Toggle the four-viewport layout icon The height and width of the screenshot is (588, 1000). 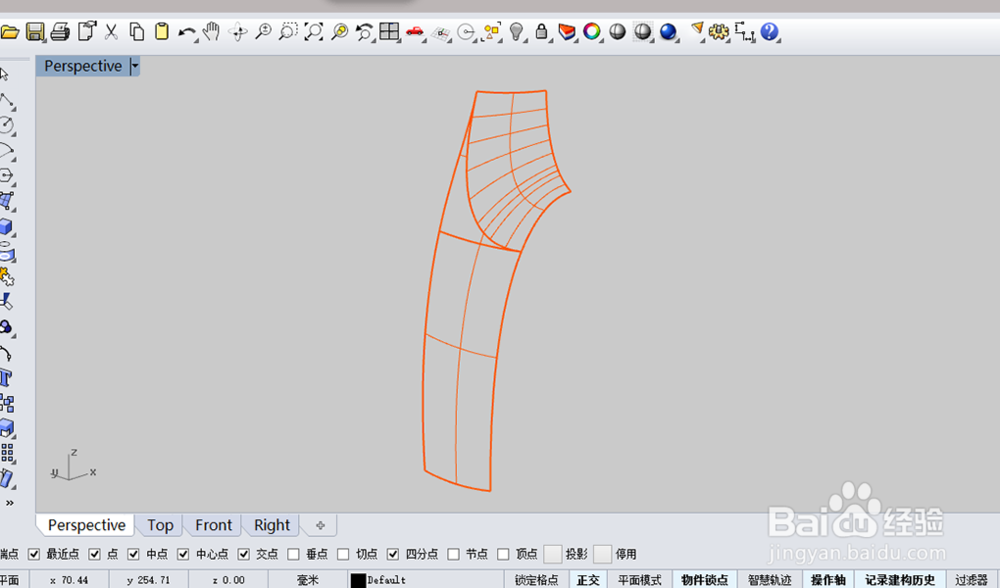pyautogui.click(x=389, y=31)
